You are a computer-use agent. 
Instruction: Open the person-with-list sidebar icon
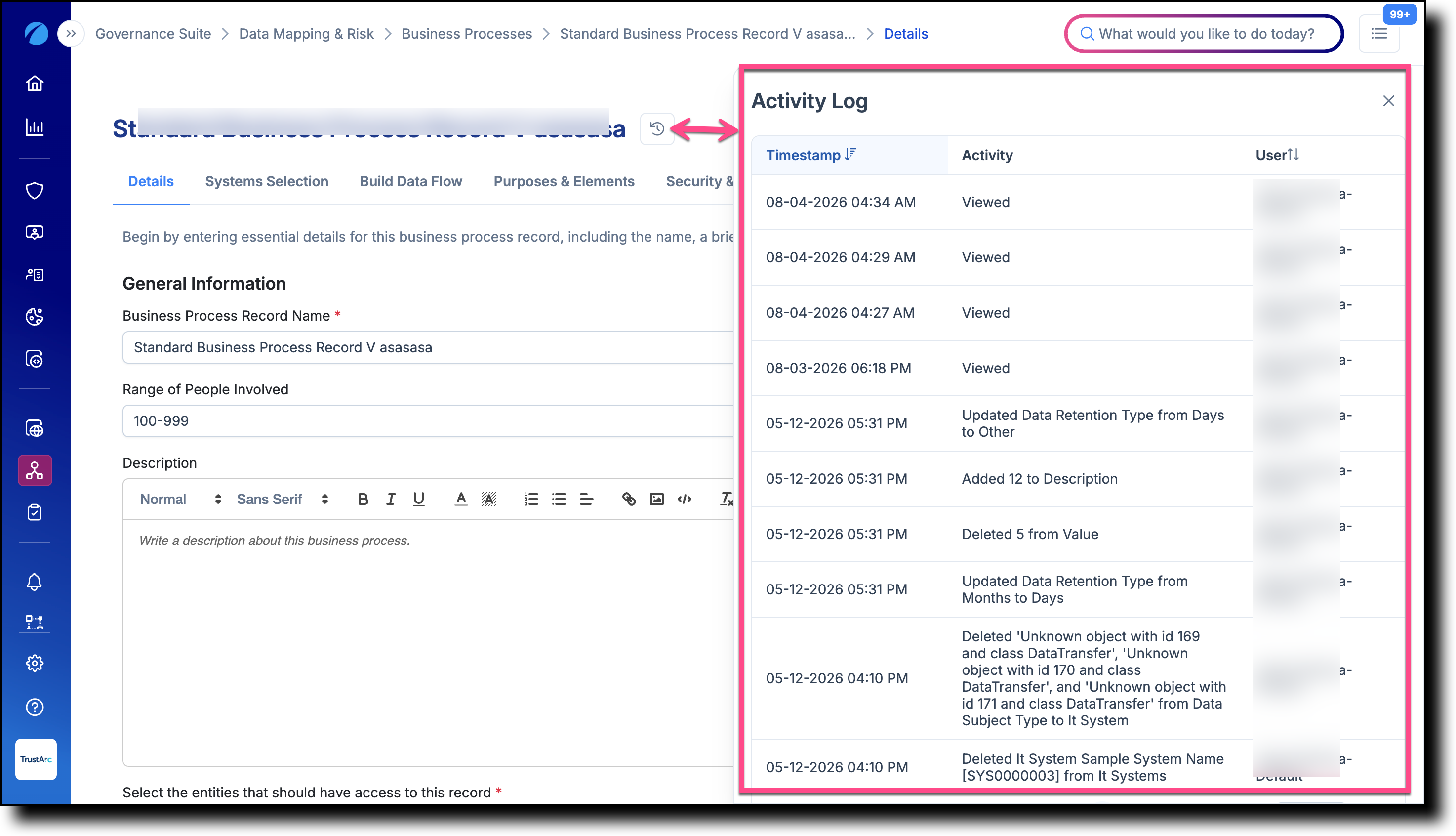pos(35,274)
